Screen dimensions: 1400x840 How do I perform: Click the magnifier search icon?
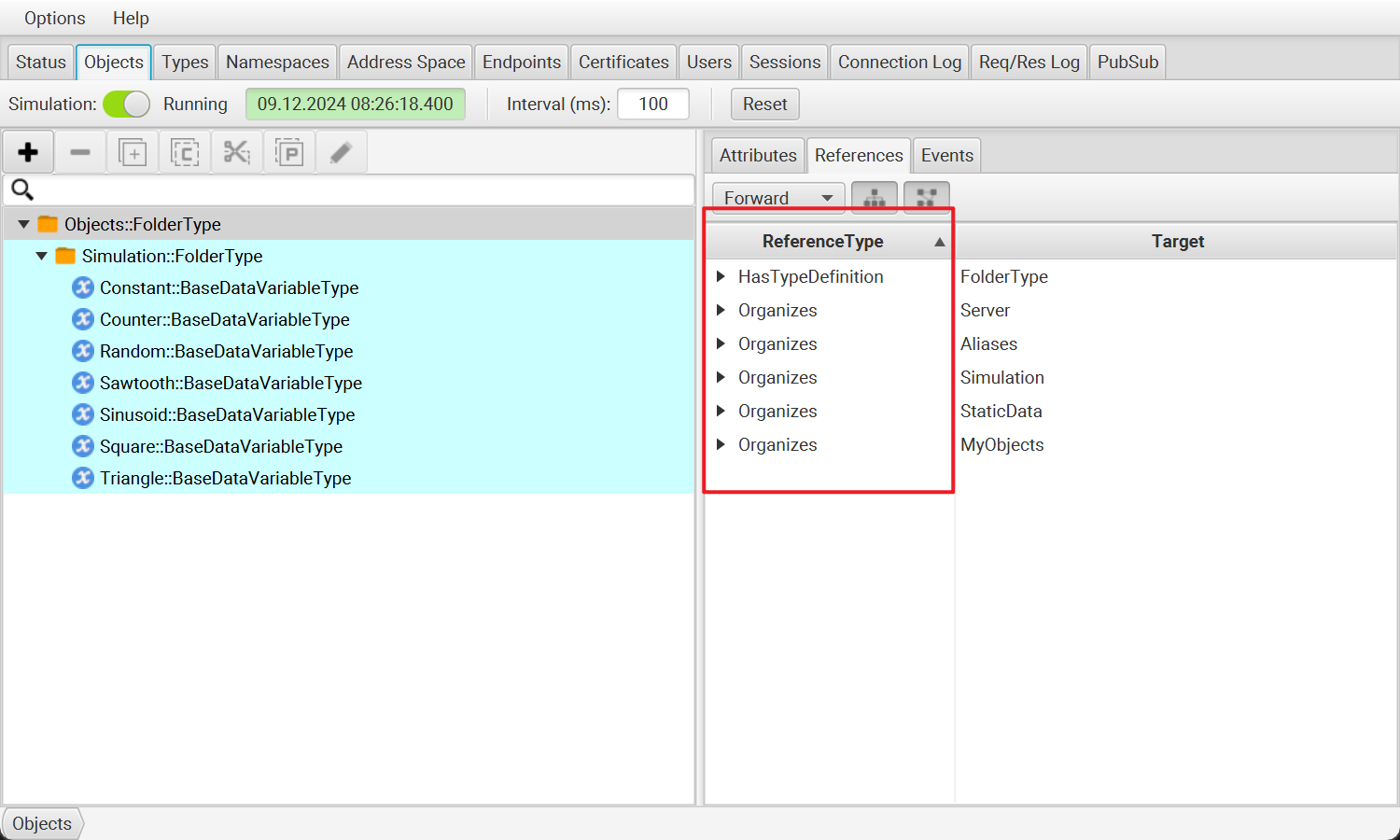[x=22, y=190]
